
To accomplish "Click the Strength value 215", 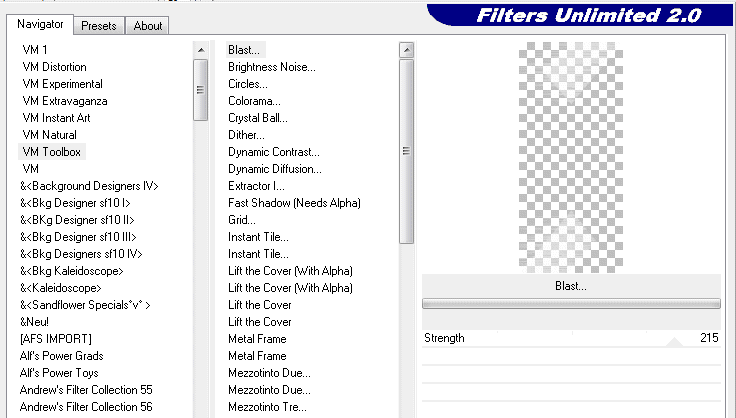I will point(709,338).
